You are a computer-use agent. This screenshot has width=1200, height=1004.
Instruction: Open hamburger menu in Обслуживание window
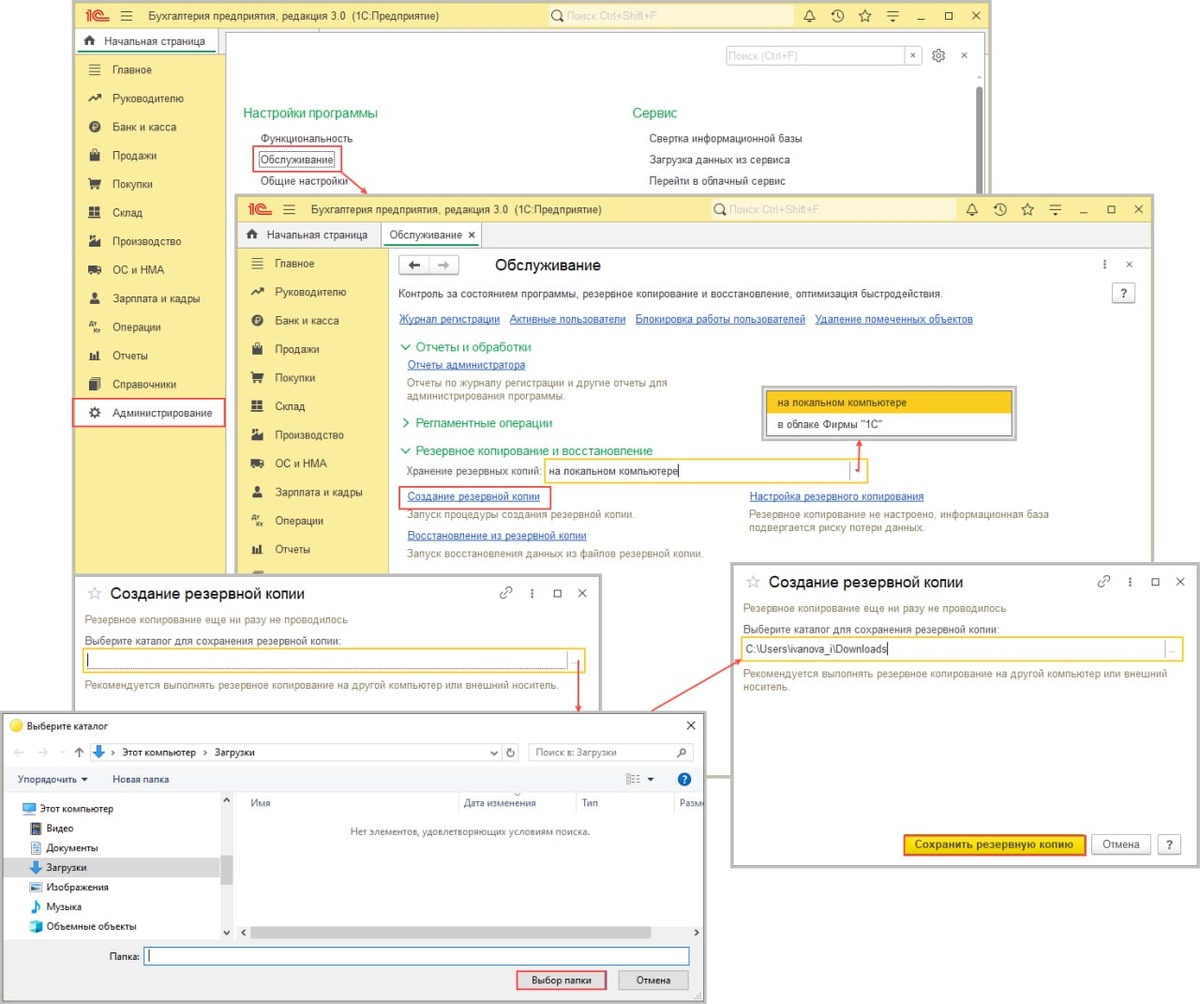pyautogui.click(x=290, y=210)
